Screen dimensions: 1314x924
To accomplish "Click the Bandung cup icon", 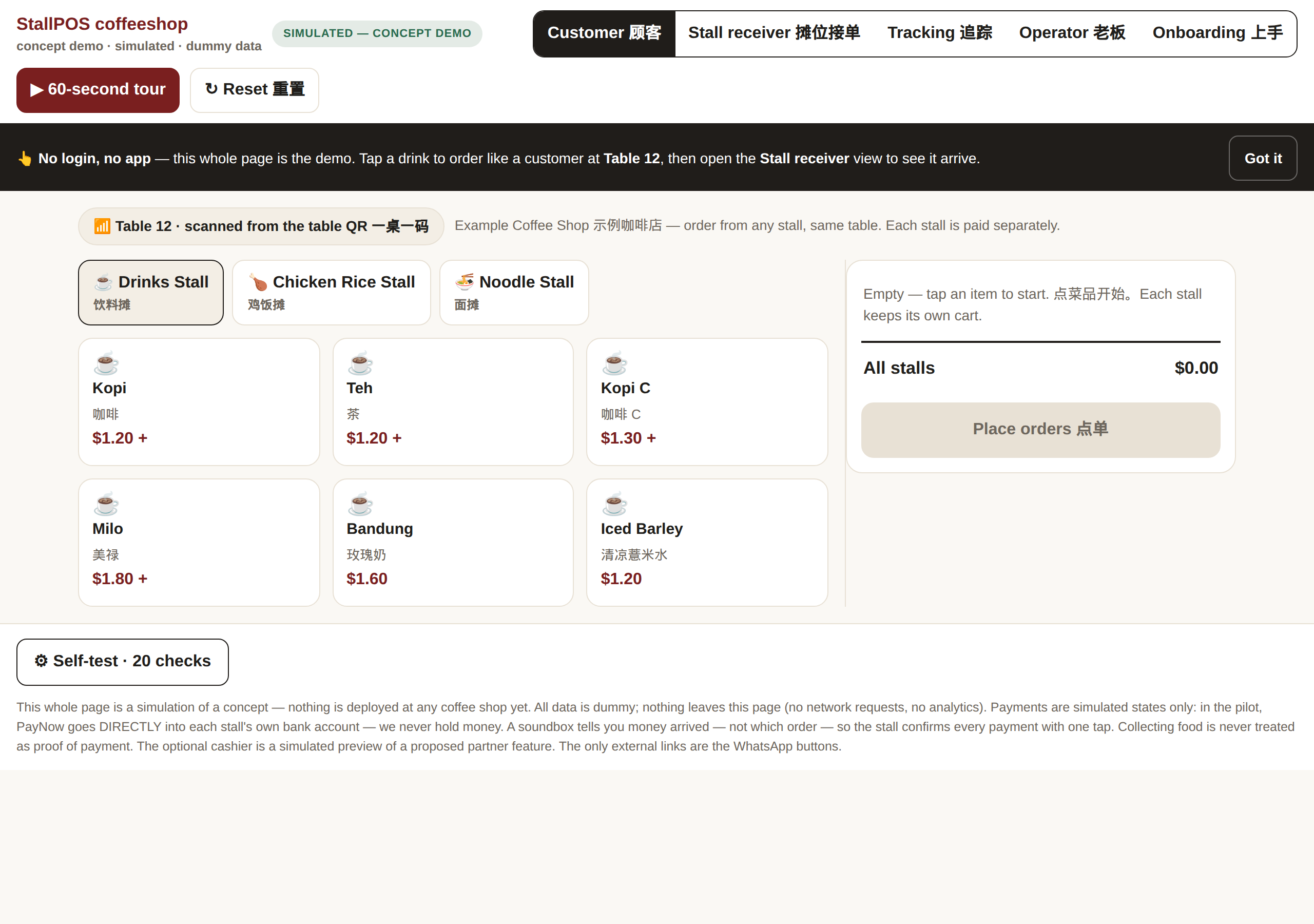I will tap(360, 504).
